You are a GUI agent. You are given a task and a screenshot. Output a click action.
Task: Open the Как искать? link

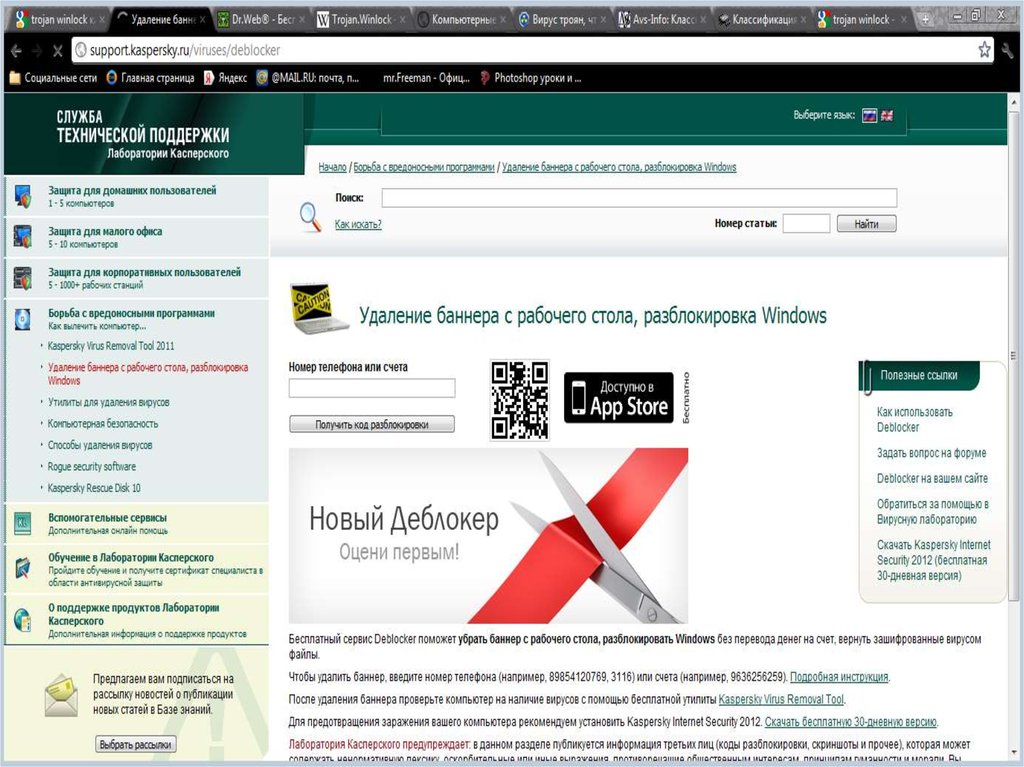pos(358,224)
